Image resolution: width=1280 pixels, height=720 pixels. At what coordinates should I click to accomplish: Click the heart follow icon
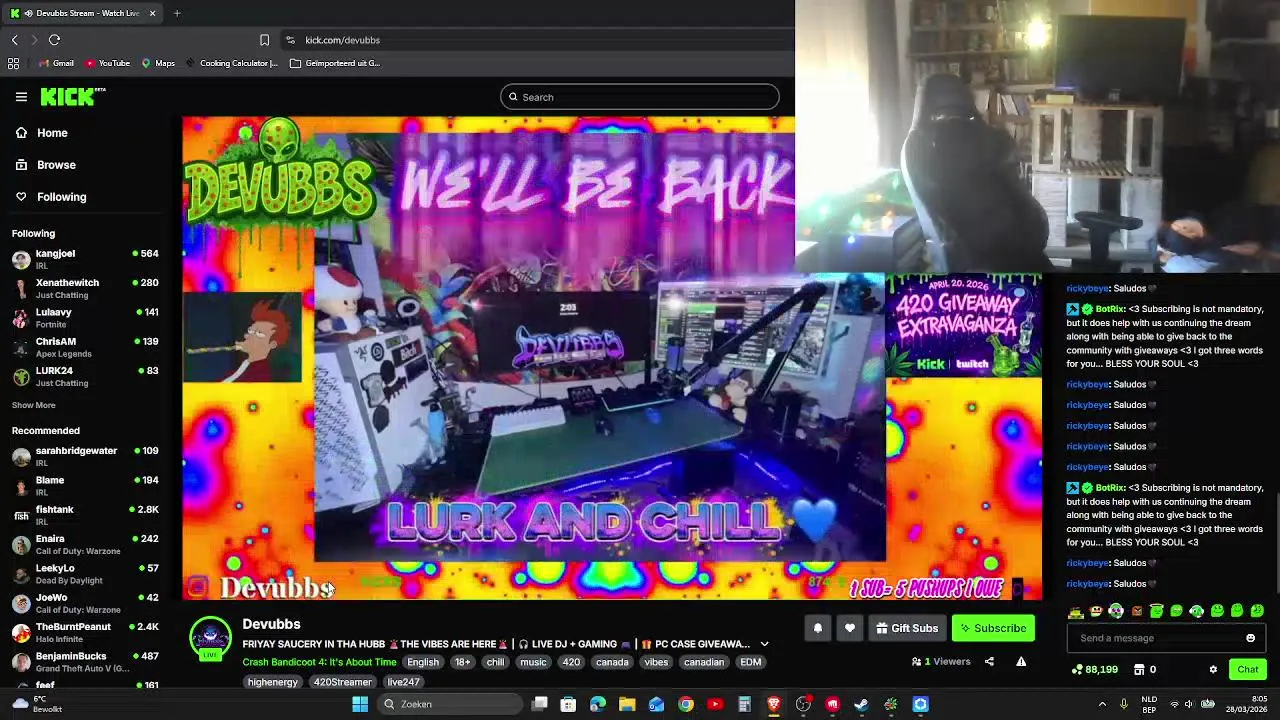pyautogui.click(x=849, y=628)
